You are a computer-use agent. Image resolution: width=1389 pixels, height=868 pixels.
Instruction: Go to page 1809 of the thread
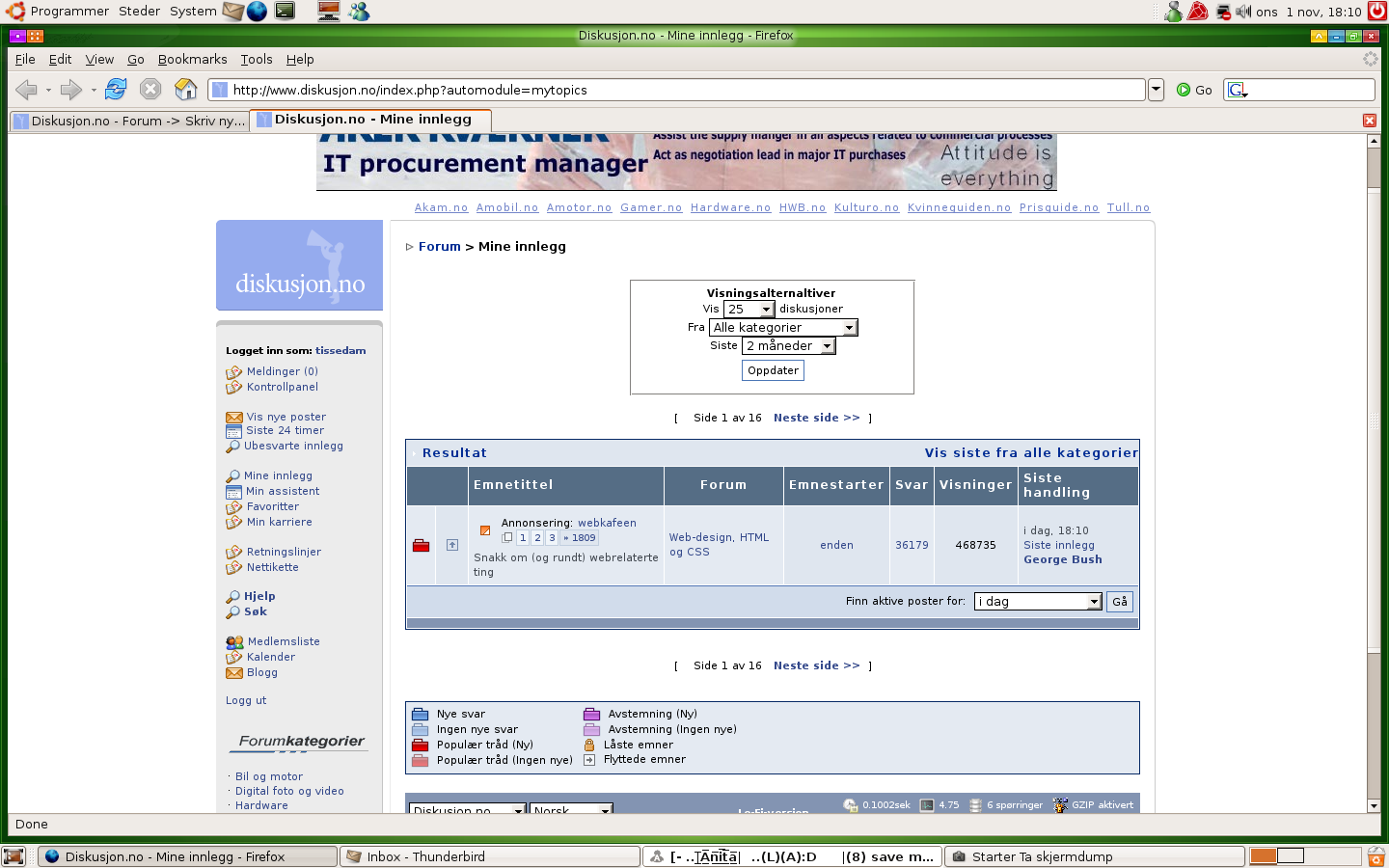coord(581,538)
